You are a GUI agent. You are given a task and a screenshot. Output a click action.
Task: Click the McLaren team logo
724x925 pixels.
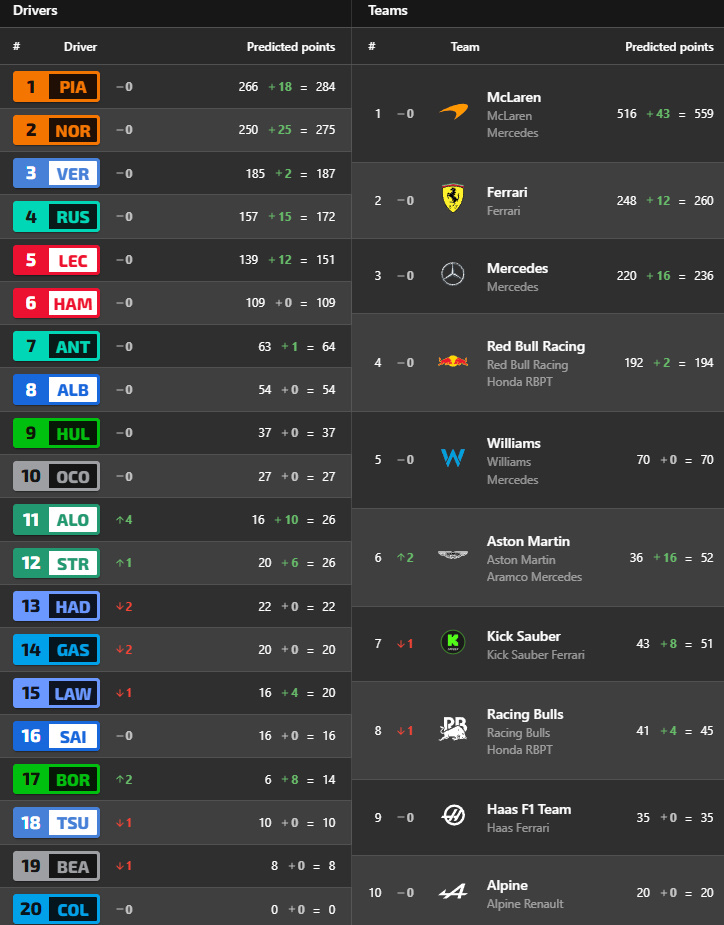pyautogui.click(x=453, y=112)
